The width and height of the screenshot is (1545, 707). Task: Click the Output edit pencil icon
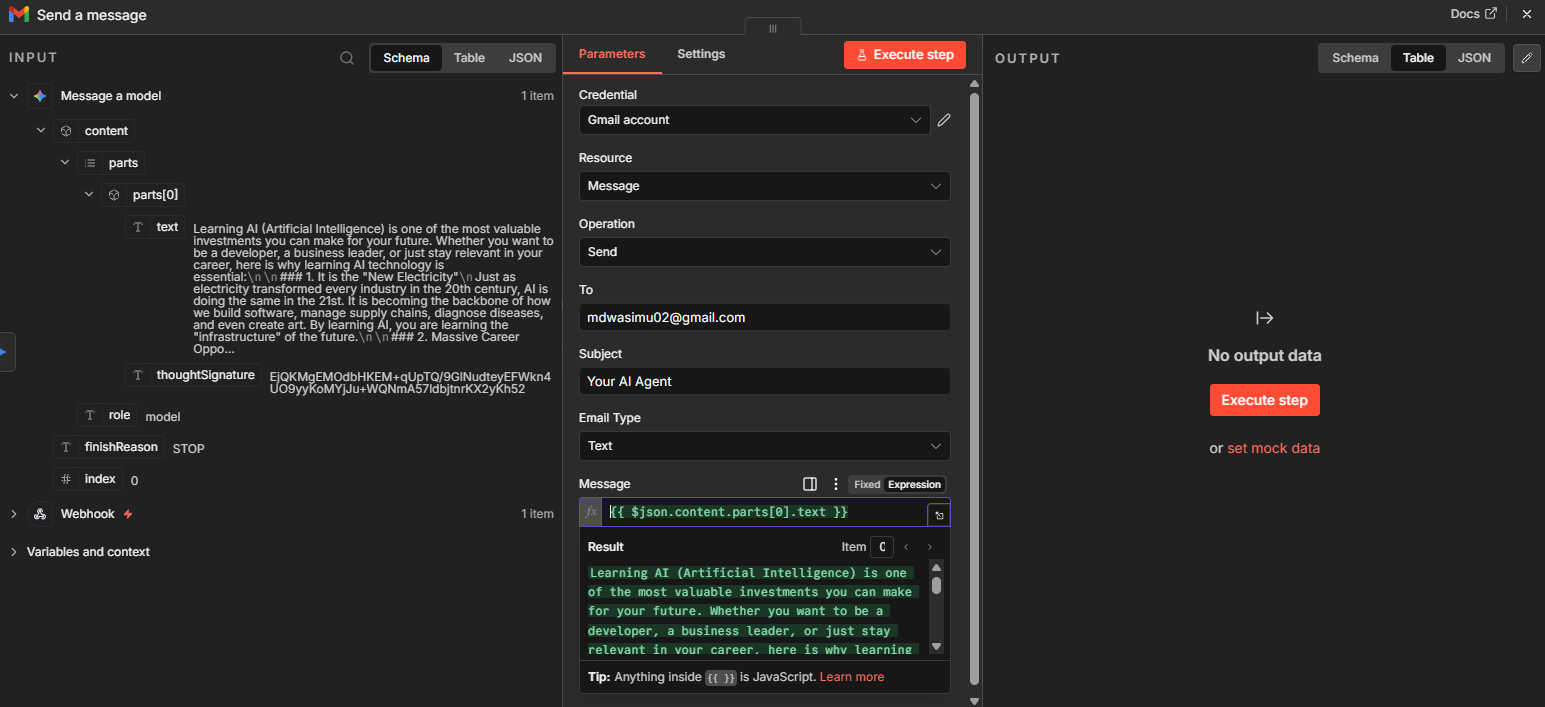pos(1526,58)
